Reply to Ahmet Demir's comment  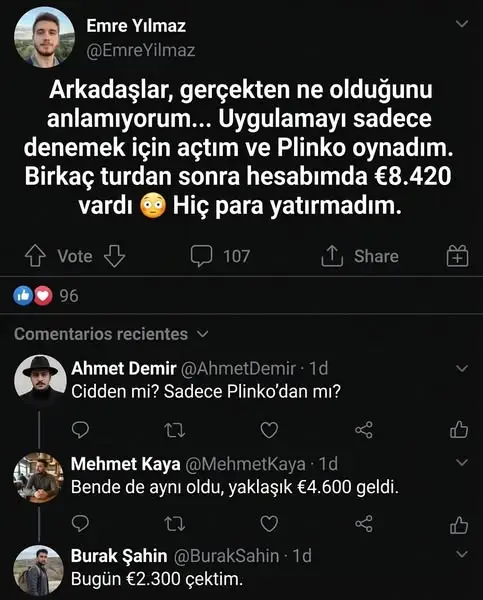(x=80, y=430)
